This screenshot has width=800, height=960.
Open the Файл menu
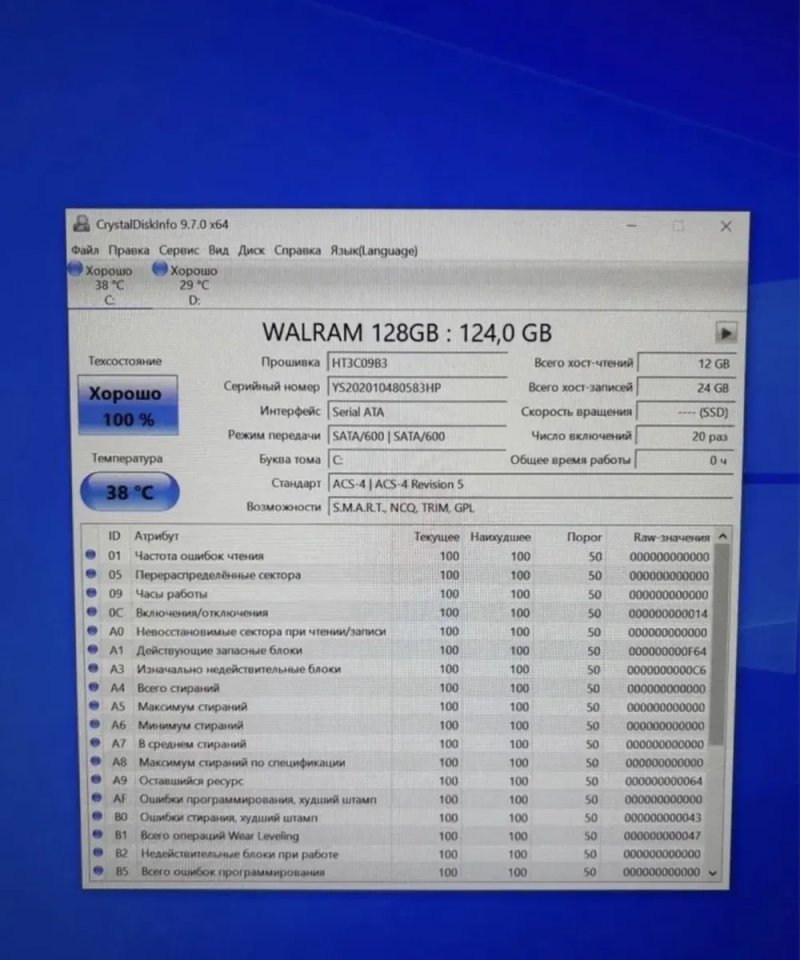tap(85, 250)
